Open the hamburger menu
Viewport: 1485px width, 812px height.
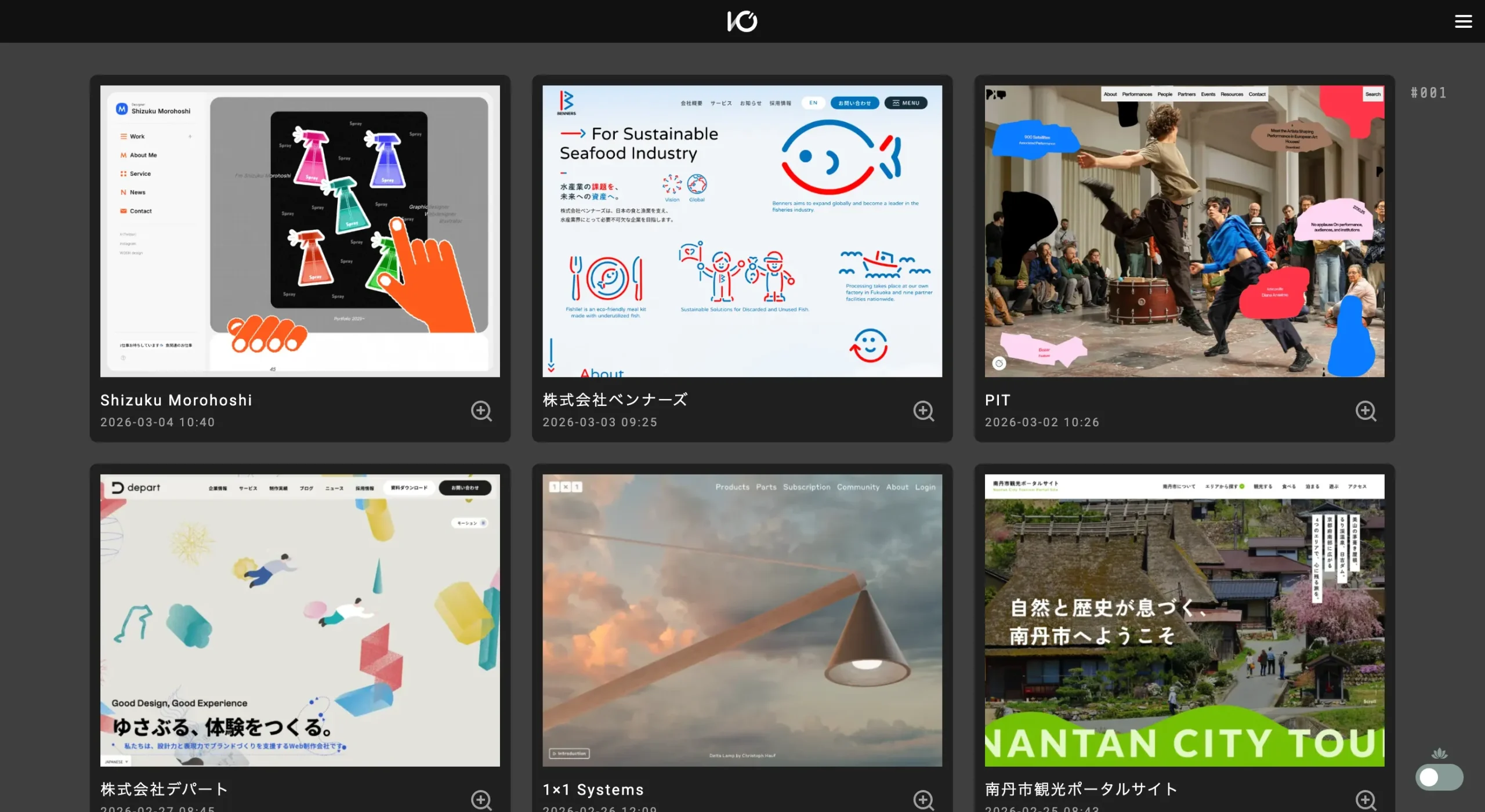1463,21
